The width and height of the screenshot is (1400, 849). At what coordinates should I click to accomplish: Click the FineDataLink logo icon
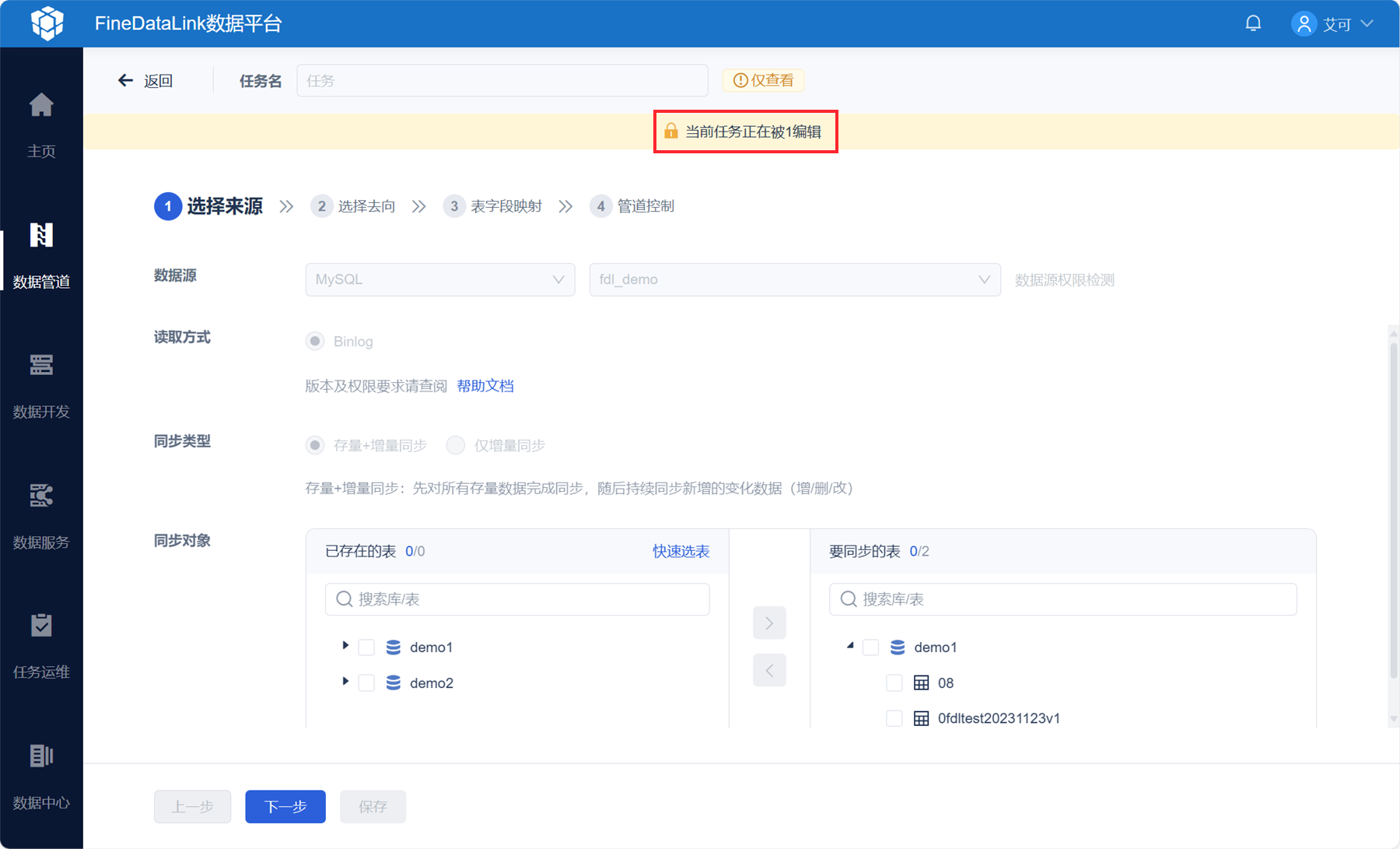point(47,23)
